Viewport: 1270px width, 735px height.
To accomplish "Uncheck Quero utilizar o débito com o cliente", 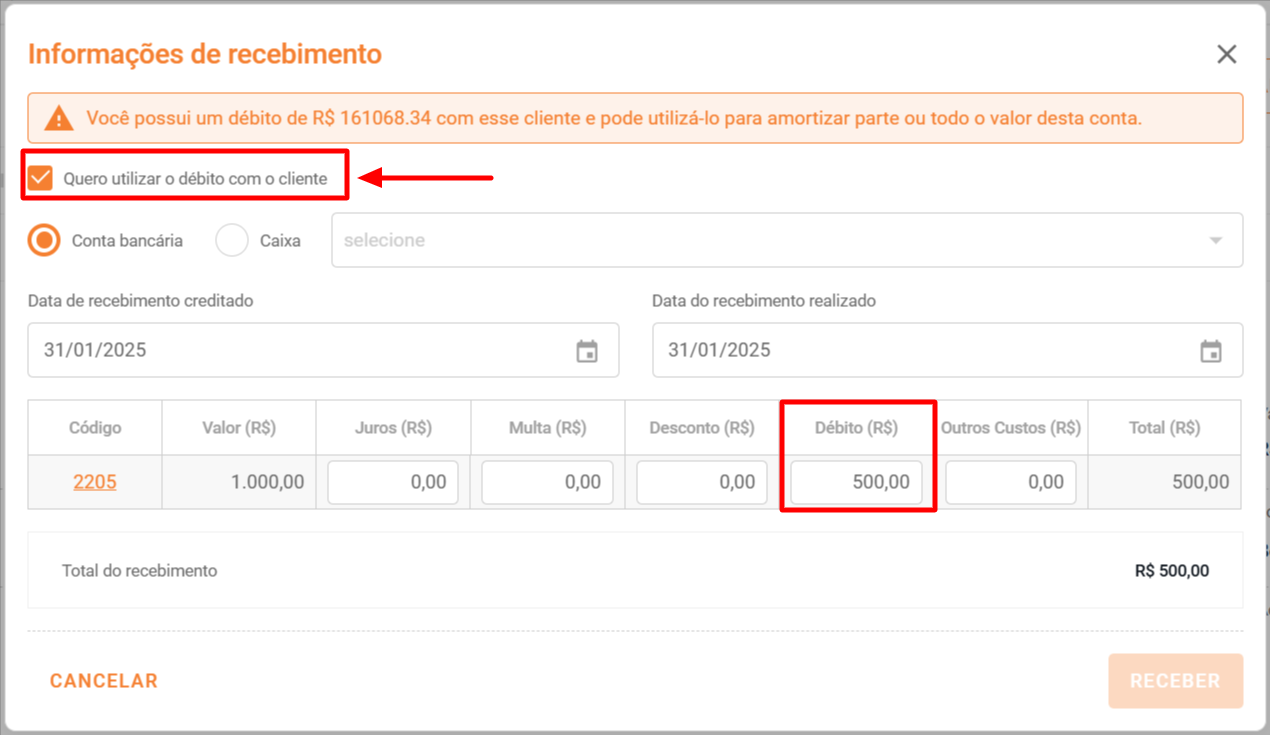I will click(41, 179).
